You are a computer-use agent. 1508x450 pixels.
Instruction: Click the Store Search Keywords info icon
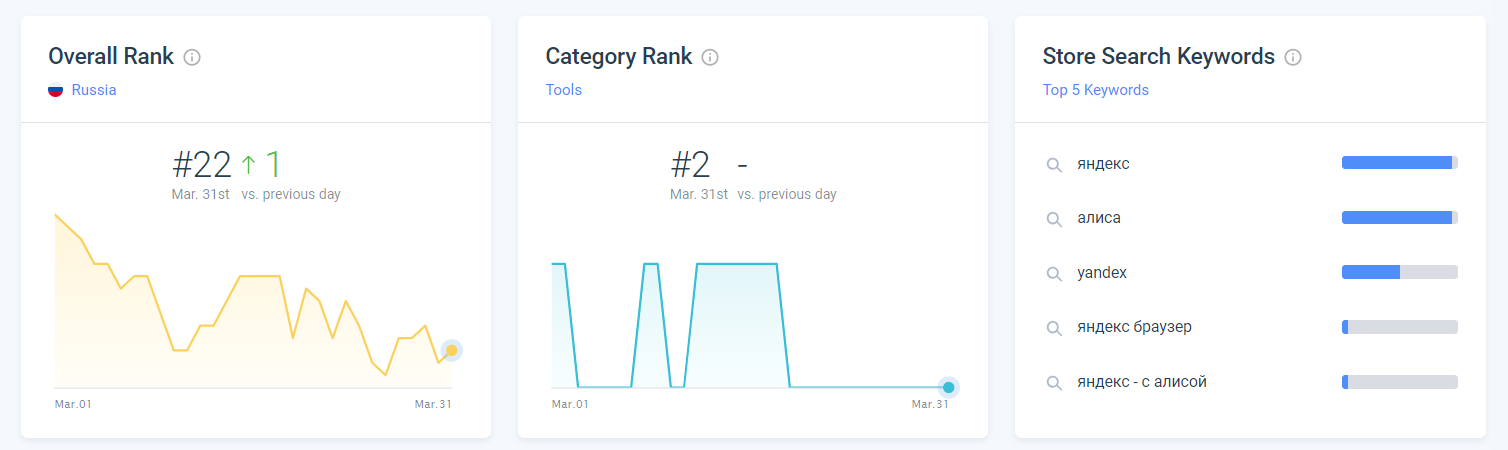click(x=1293, y=57)
